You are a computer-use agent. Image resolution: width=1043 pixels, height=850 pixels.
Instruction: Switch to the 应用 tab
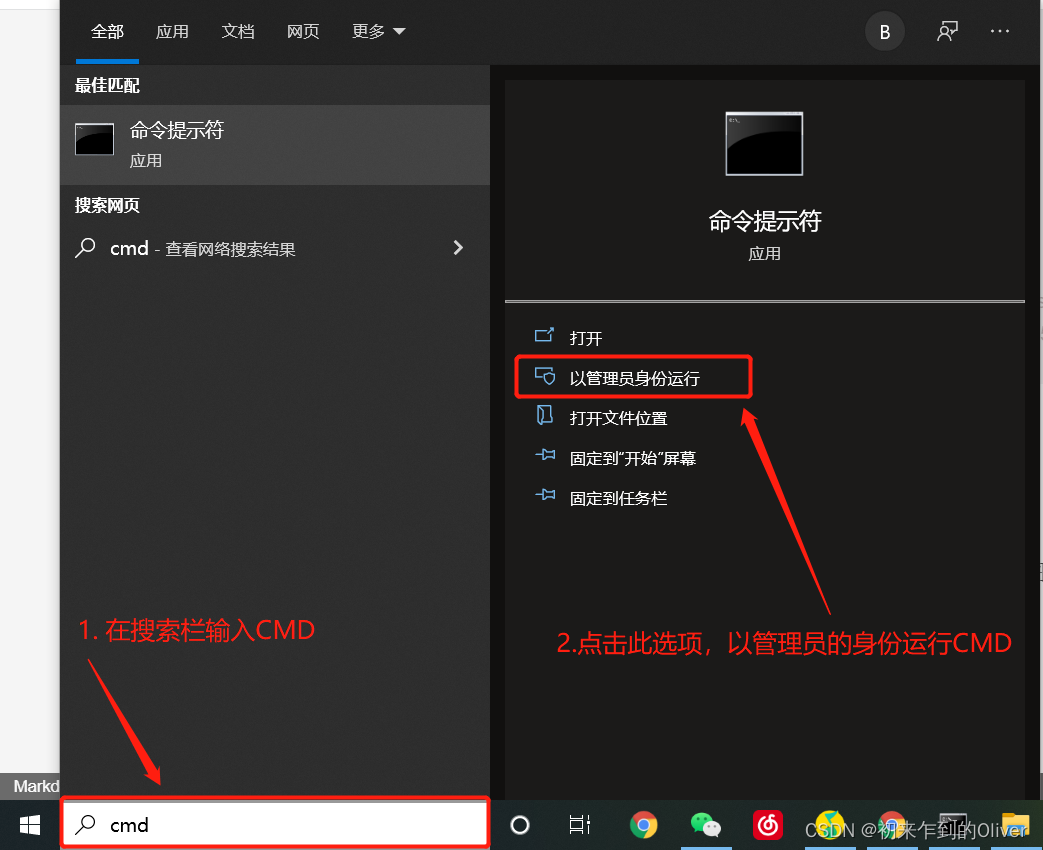pyautogui.click(x=172, y=31)
